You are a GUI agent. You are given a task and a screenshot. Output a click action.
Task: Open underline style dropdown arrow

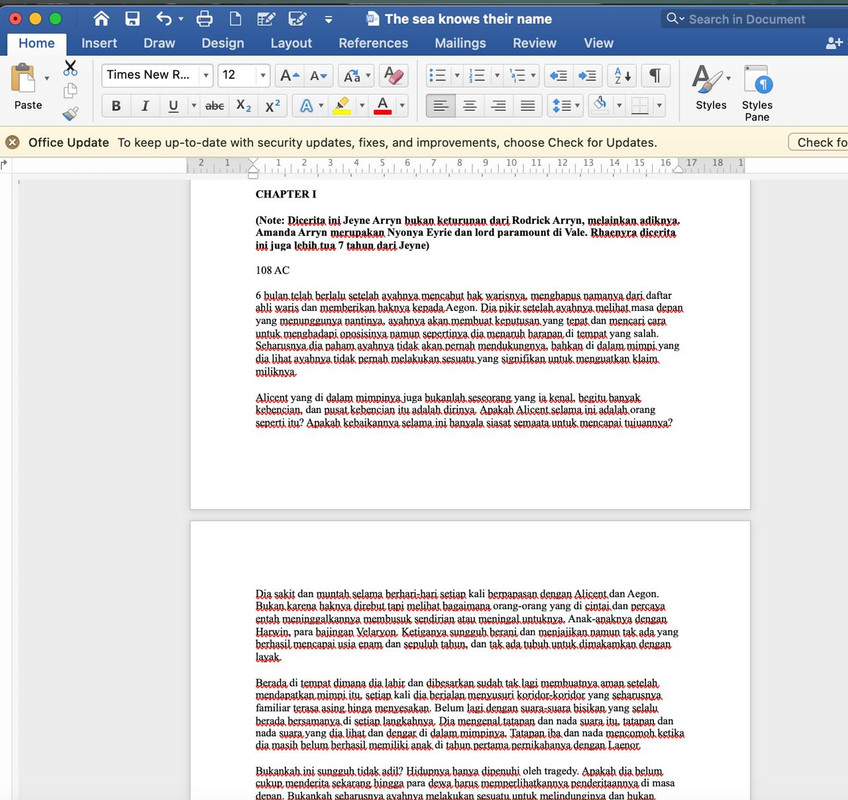[x=194, y=106]
